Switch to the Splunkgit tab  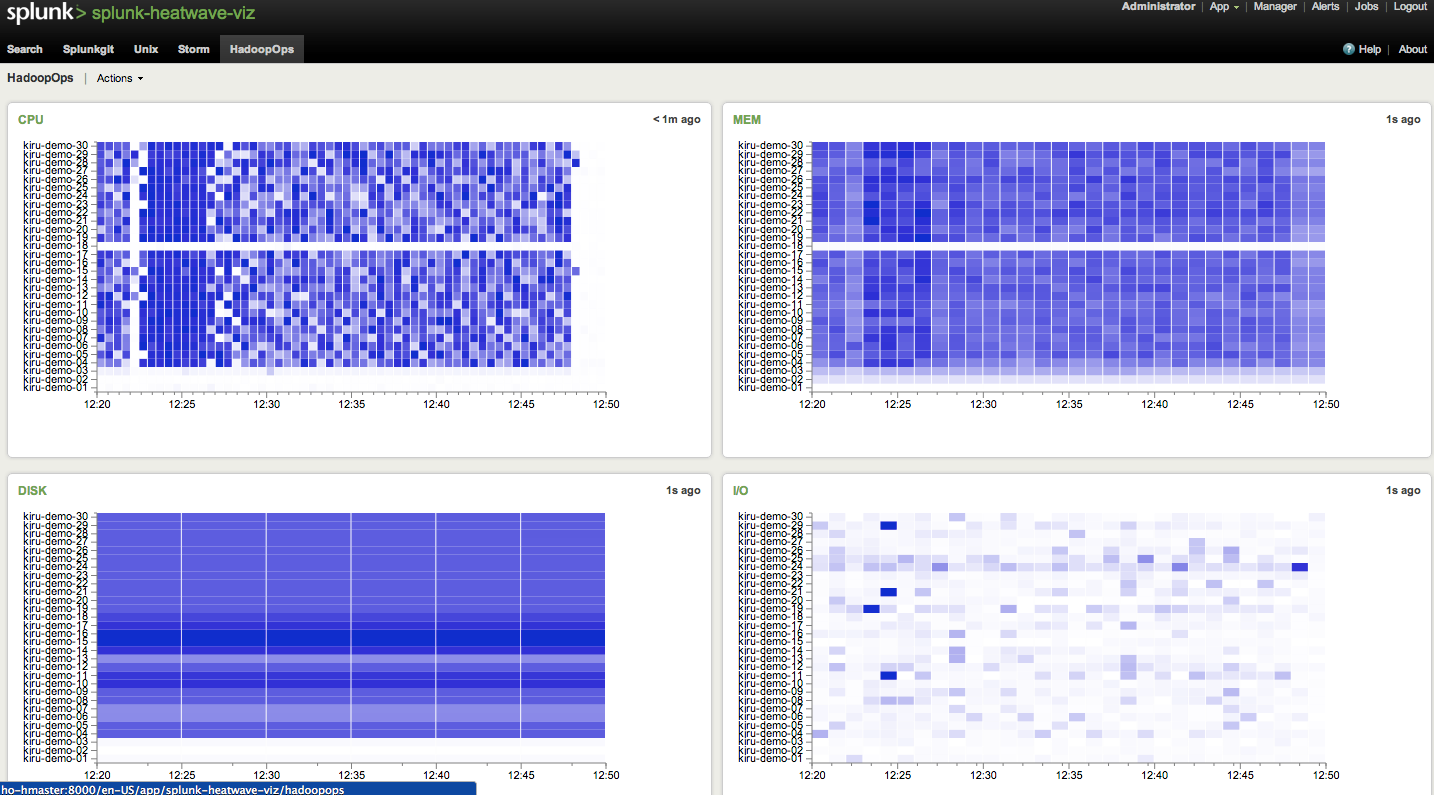click(88, 49)
